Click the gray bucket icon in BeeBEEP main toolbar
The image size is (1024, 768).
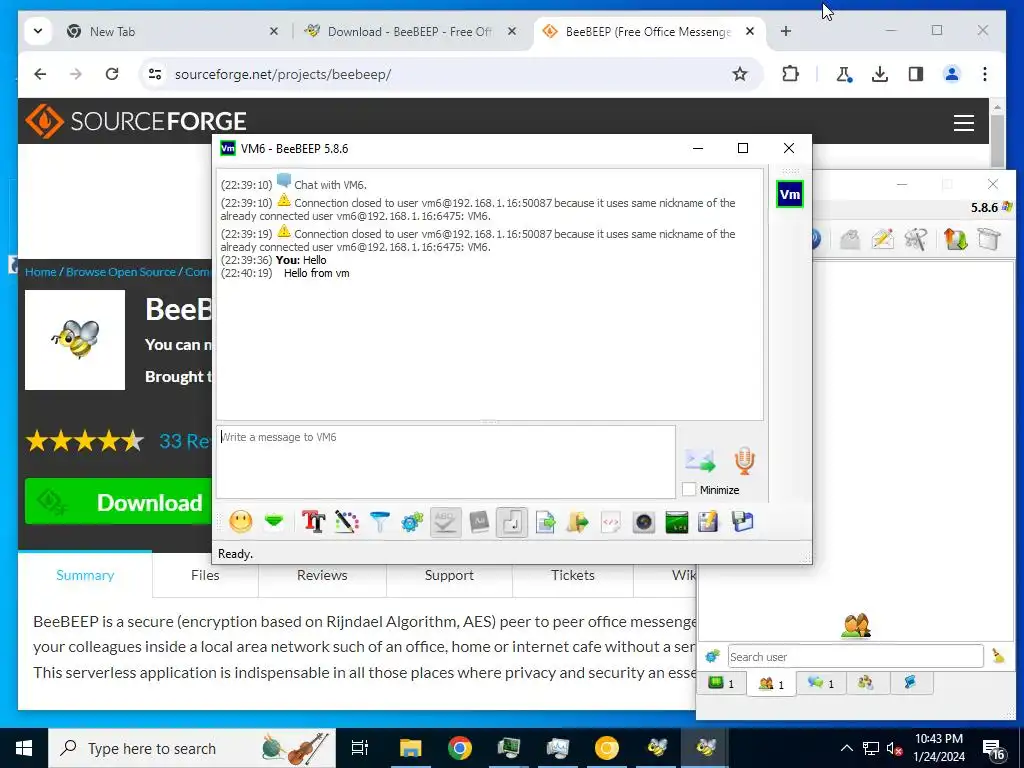click(989, 240)
